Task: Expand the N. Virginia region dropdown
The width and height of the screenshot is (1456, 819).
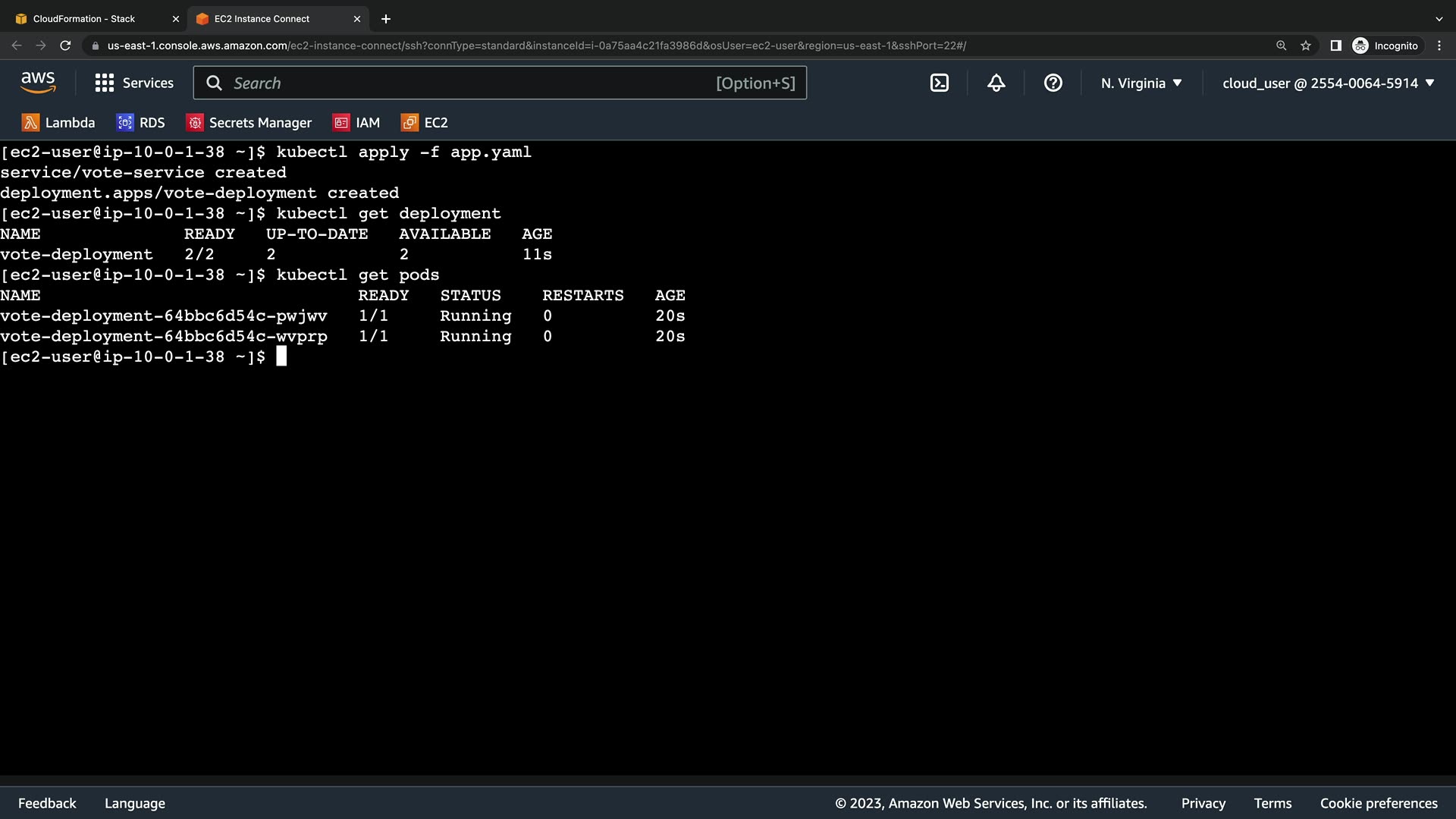Action: point(1141,83)
